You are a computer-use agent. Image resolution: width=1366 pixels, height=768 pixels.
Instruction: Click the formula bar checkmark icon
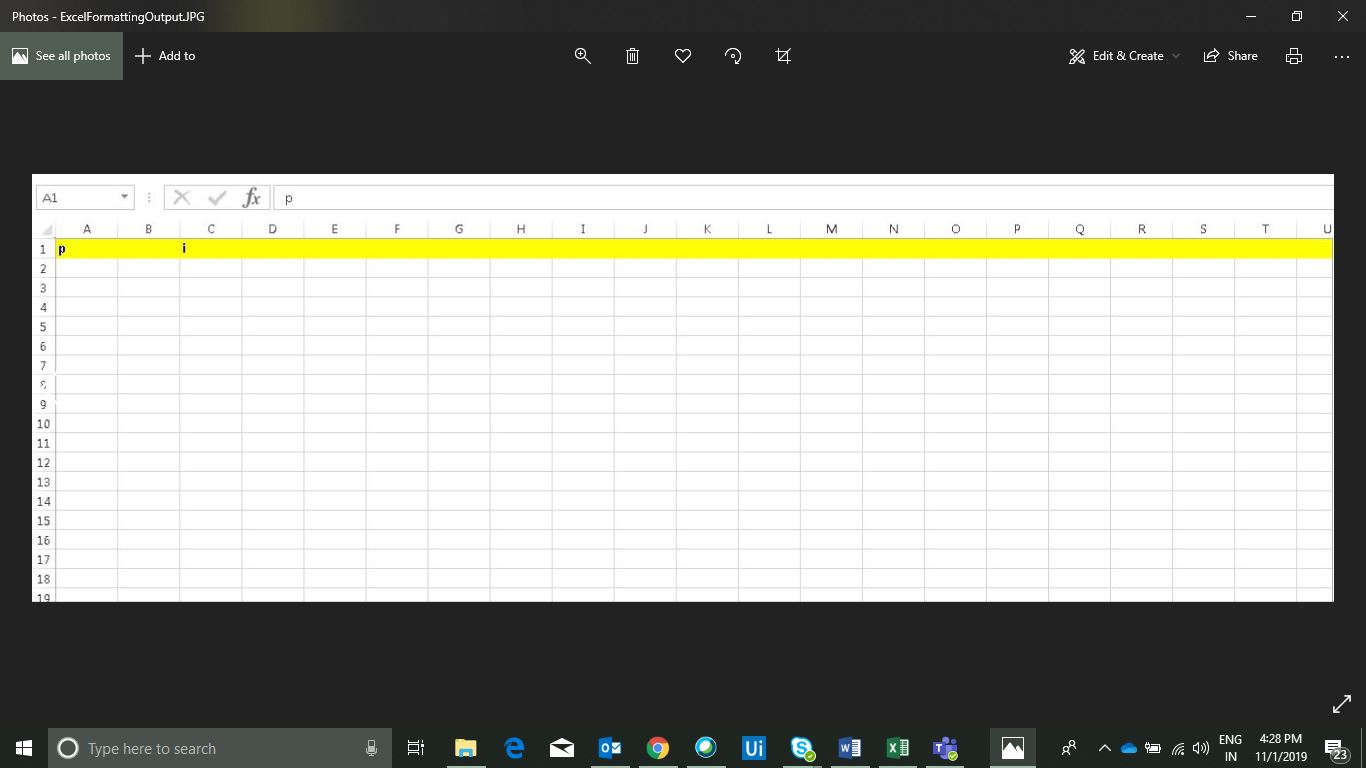click(x=217, y=198)
